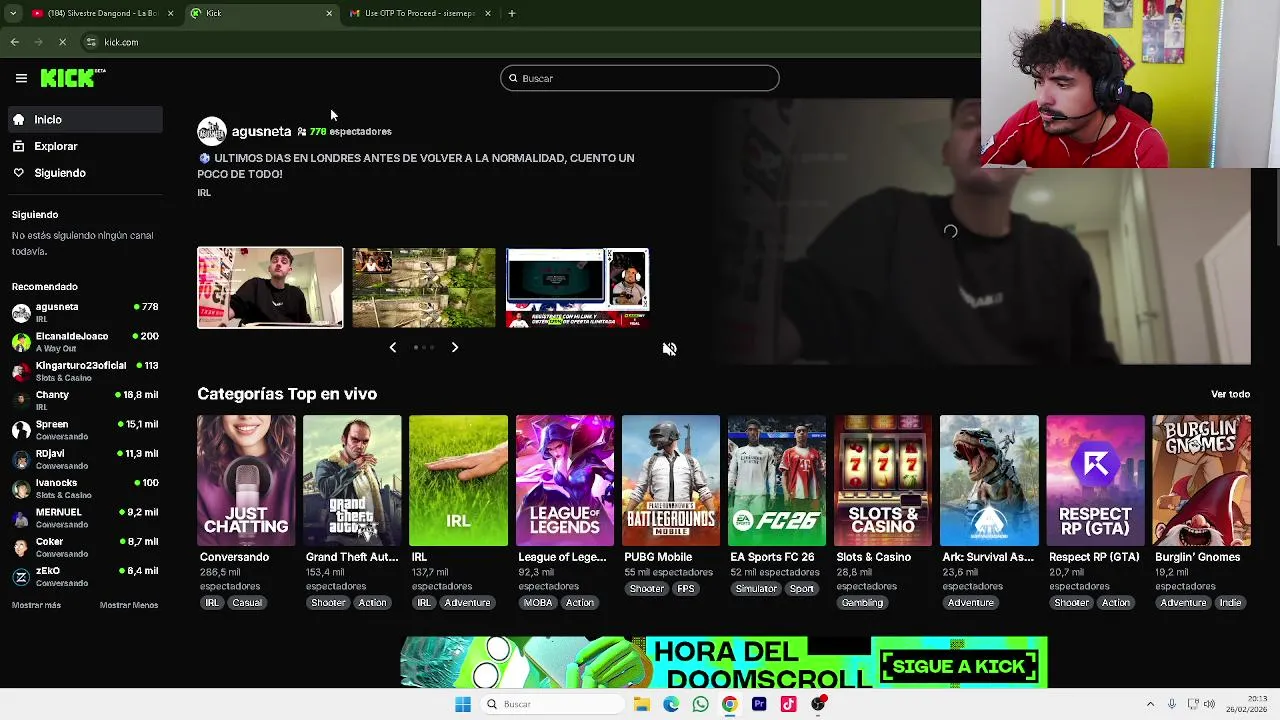Screen dimensions: 1280x720
Task: Click the MOBA tag under League of Legends
Action: pos(538,603)
